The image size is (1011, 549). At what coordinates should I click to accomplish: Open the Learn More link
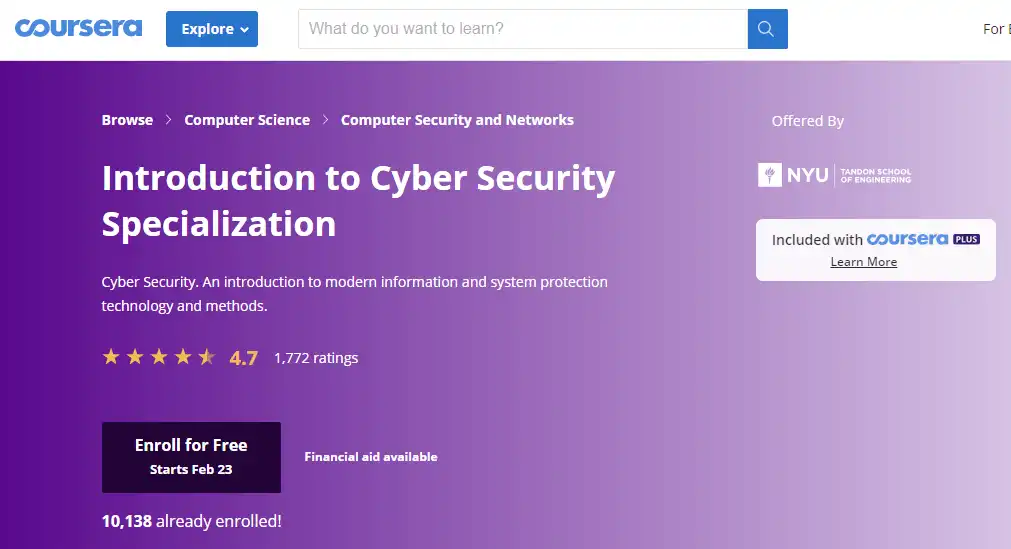[863, 262]
